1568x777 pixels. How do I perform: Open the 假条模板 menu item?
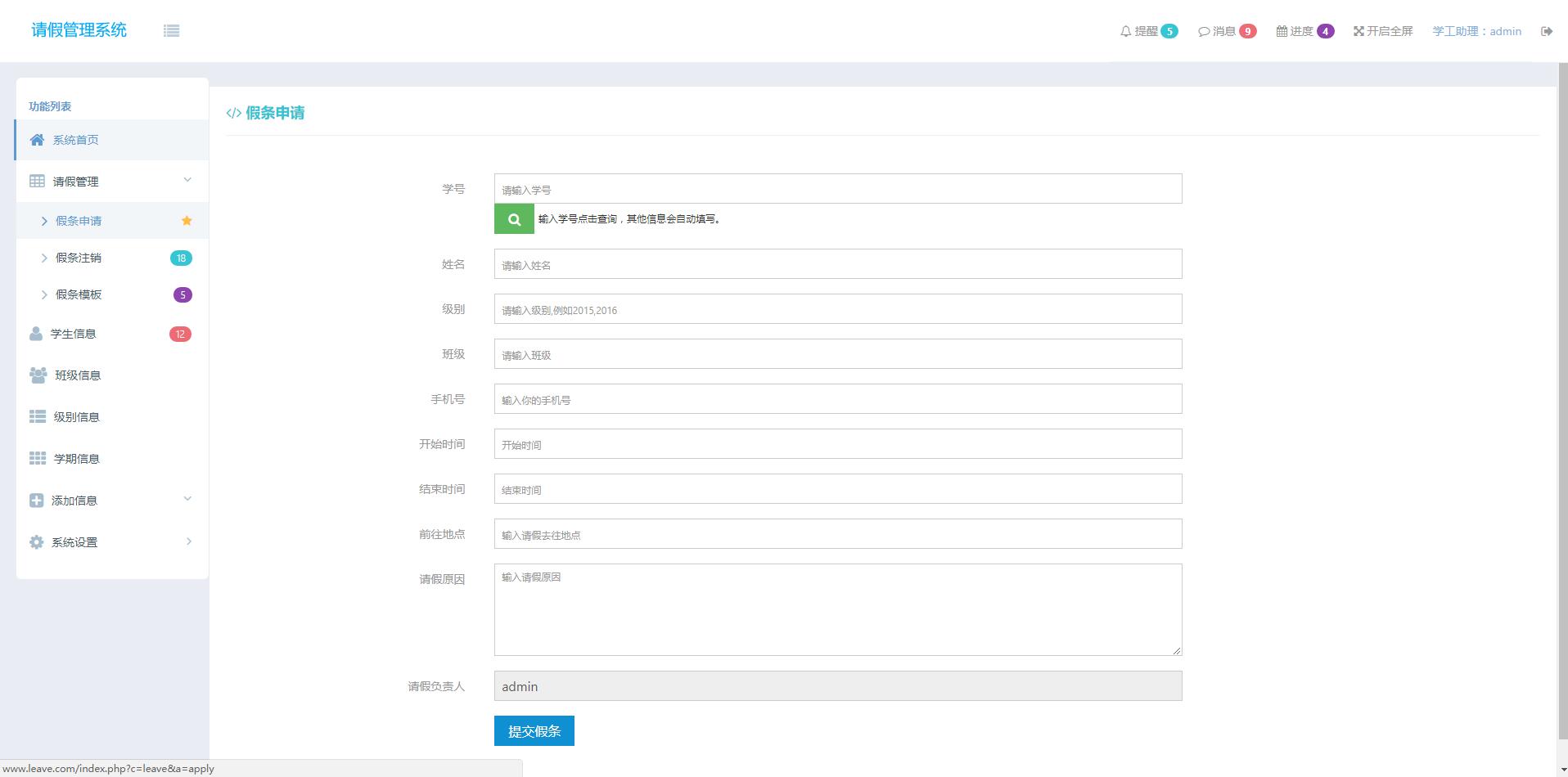(x=112, y=294)
